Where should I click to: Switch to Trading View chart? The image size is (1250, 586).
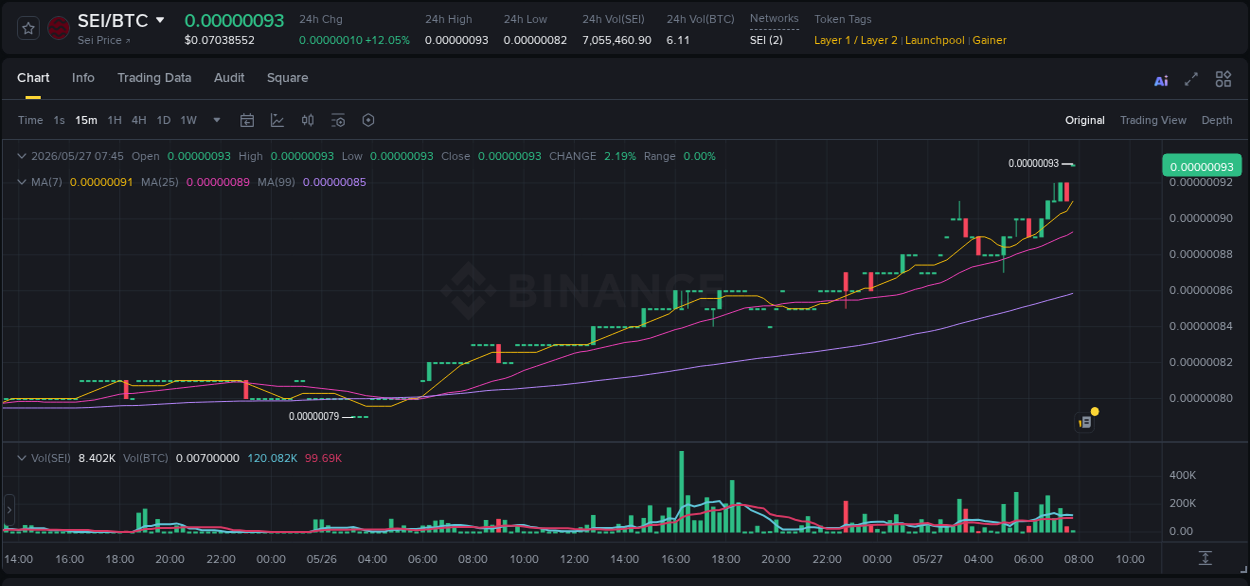click(x=1153, y=120)
